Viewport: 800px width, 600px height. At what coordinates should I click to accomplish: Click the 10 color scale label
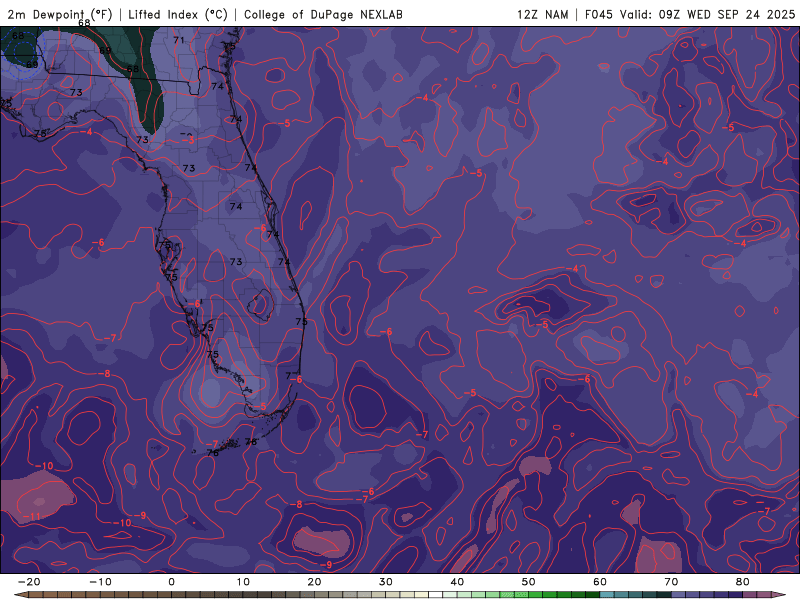point(243,582)
